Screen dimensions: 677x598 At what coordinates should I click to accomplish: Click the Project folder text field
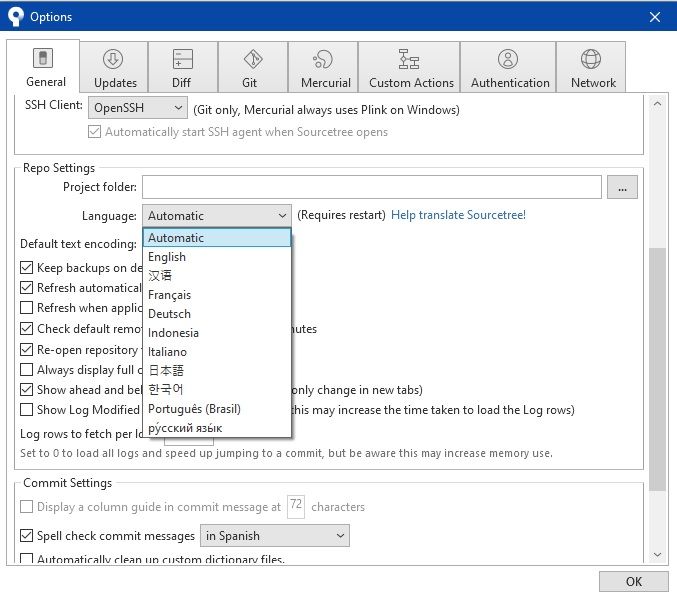(371, 187)
